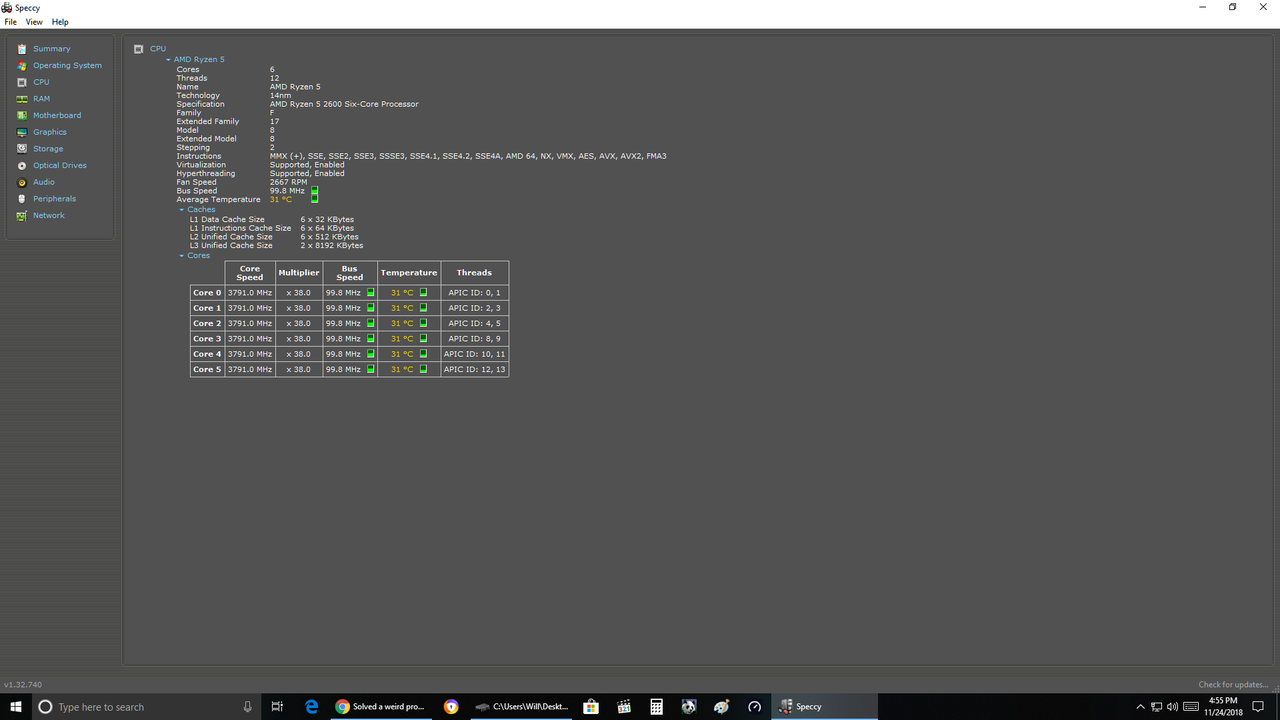Open Microsoft Store from the taskbar

pyautogui.click(x=591, y=706)
